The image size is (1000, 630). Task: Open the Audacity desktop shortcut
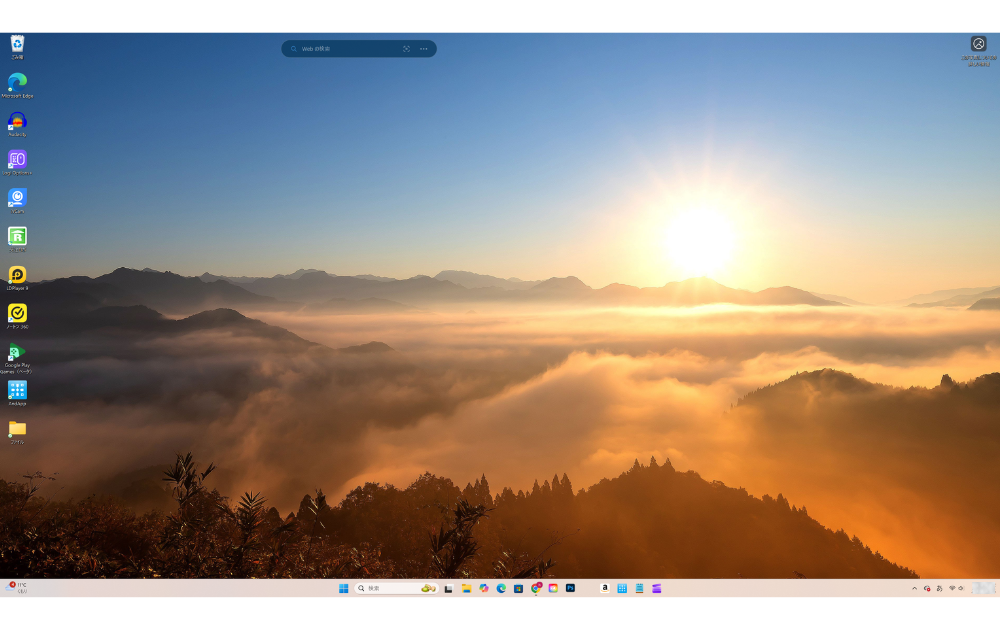pyautogui.click(x=17, y=121)
